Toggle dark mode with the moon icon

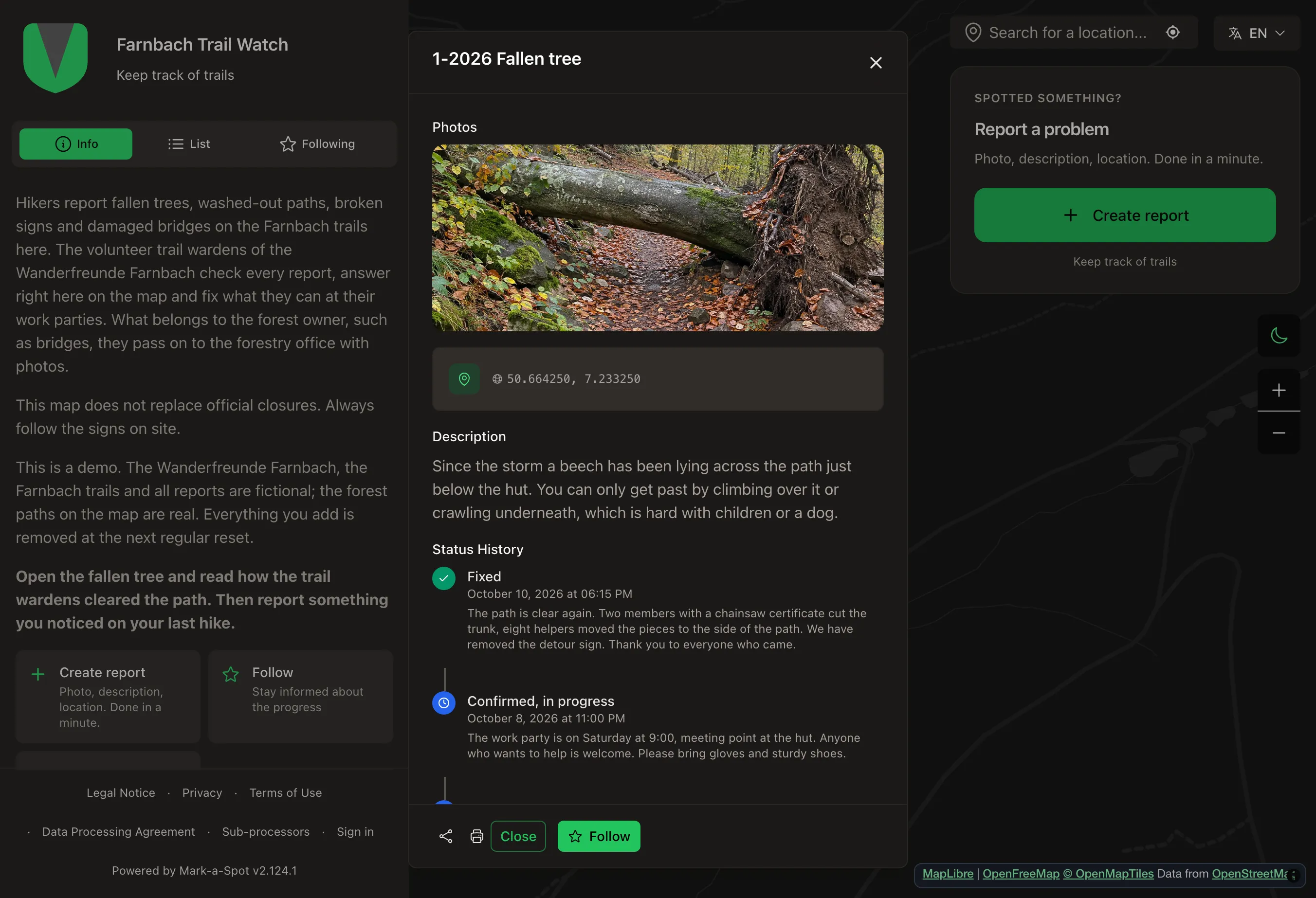1279,336
